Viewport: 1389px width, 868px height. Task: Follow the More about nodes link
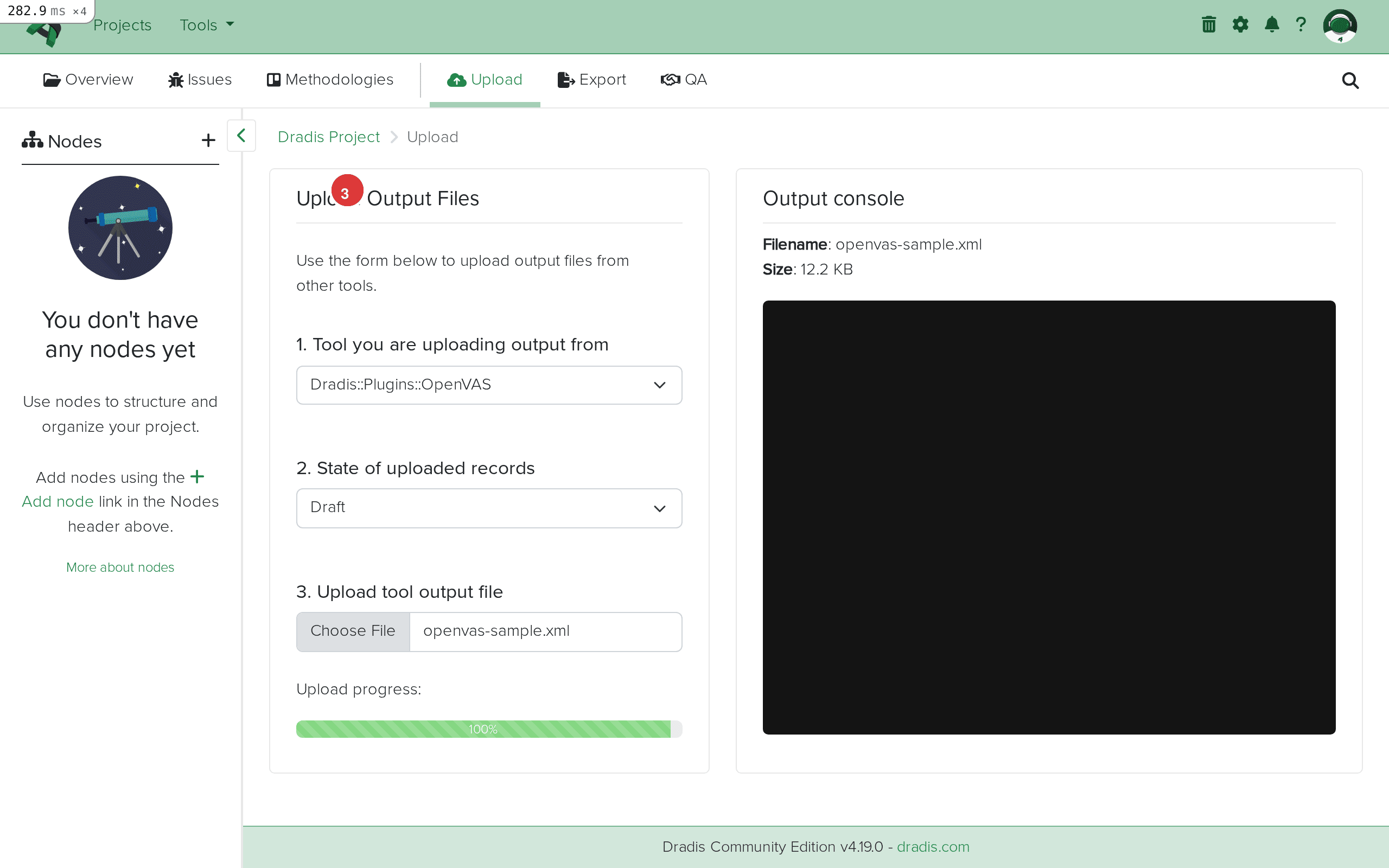120,567
